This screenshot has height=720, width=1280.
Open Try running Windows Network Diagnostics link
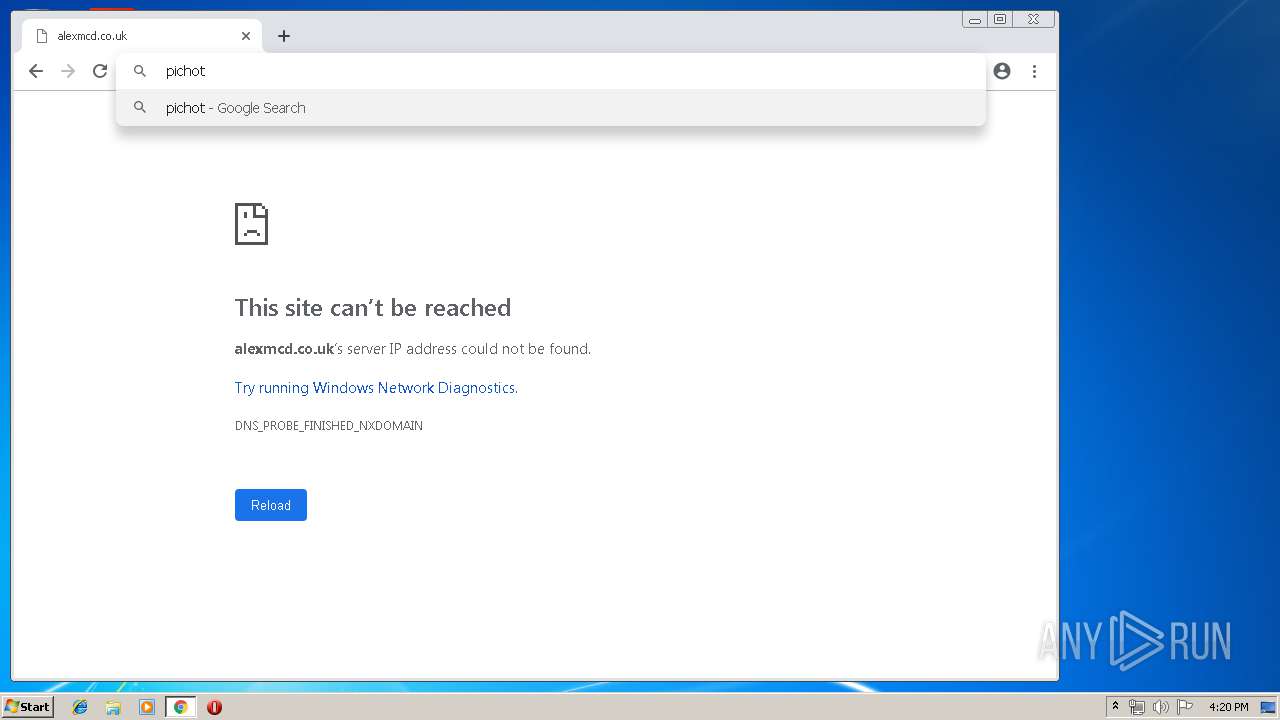[x=376, y=388]
